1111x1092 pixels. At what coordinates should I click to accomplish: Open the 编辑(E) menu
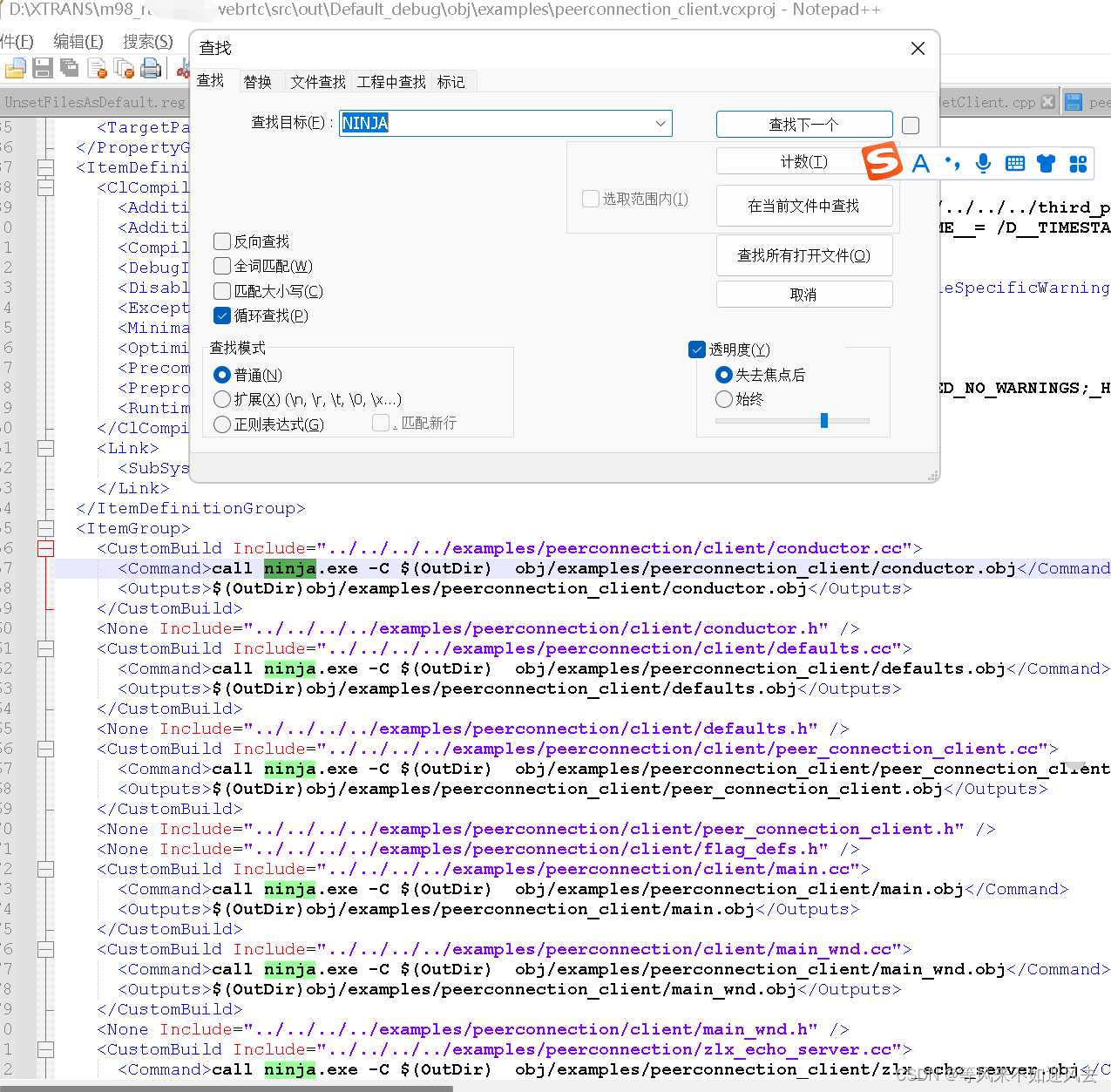(x=78, y=42)
